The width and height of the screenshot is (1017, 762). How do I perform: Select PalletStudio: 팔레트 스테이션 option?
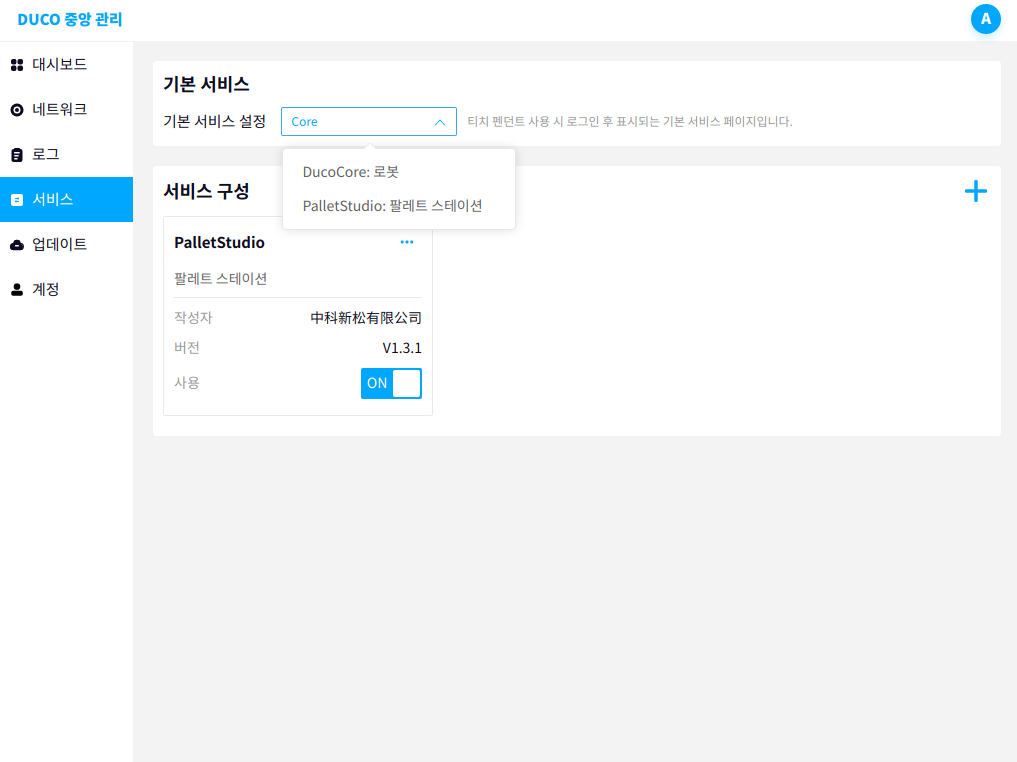[x=399, y=206]
